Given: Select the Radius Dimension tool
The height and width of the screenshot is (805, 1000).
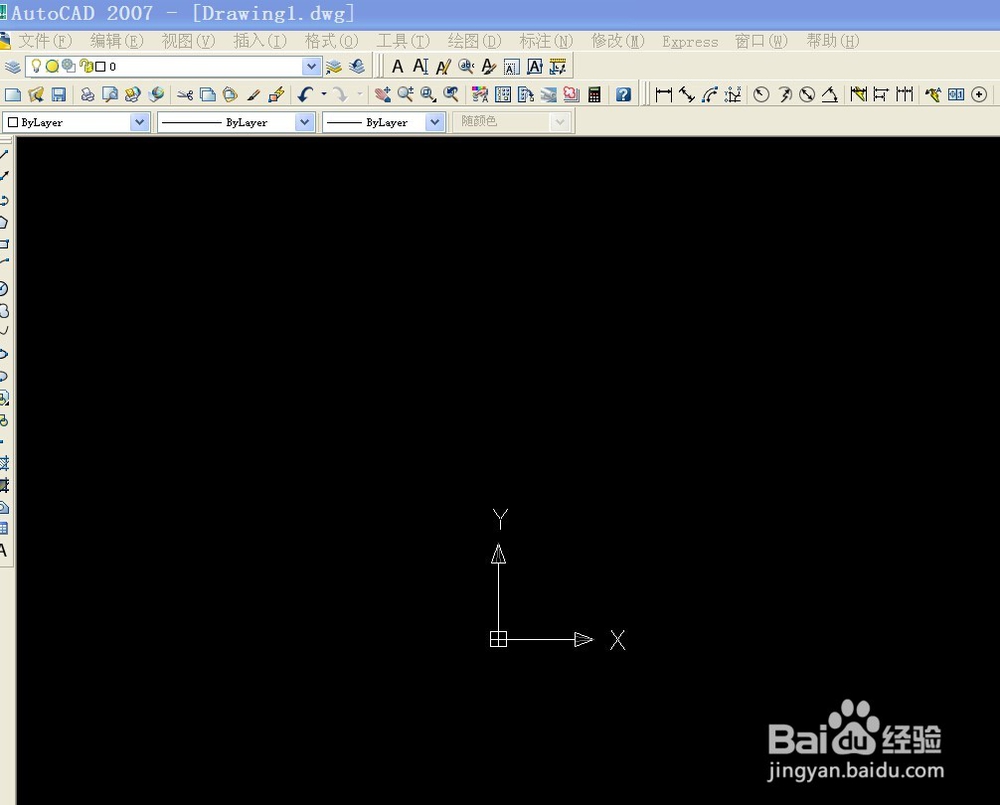Looking at the screenshot, I should click(x=761, y=95).
